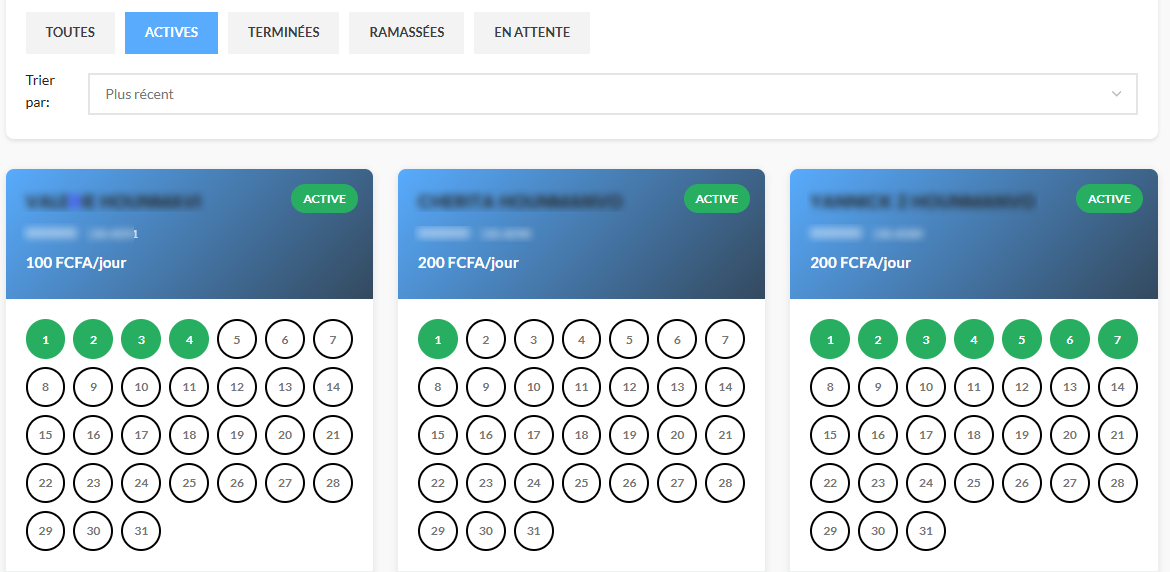Toggle day 5 on the 100 FCFA/jour card

coord(237,340)
